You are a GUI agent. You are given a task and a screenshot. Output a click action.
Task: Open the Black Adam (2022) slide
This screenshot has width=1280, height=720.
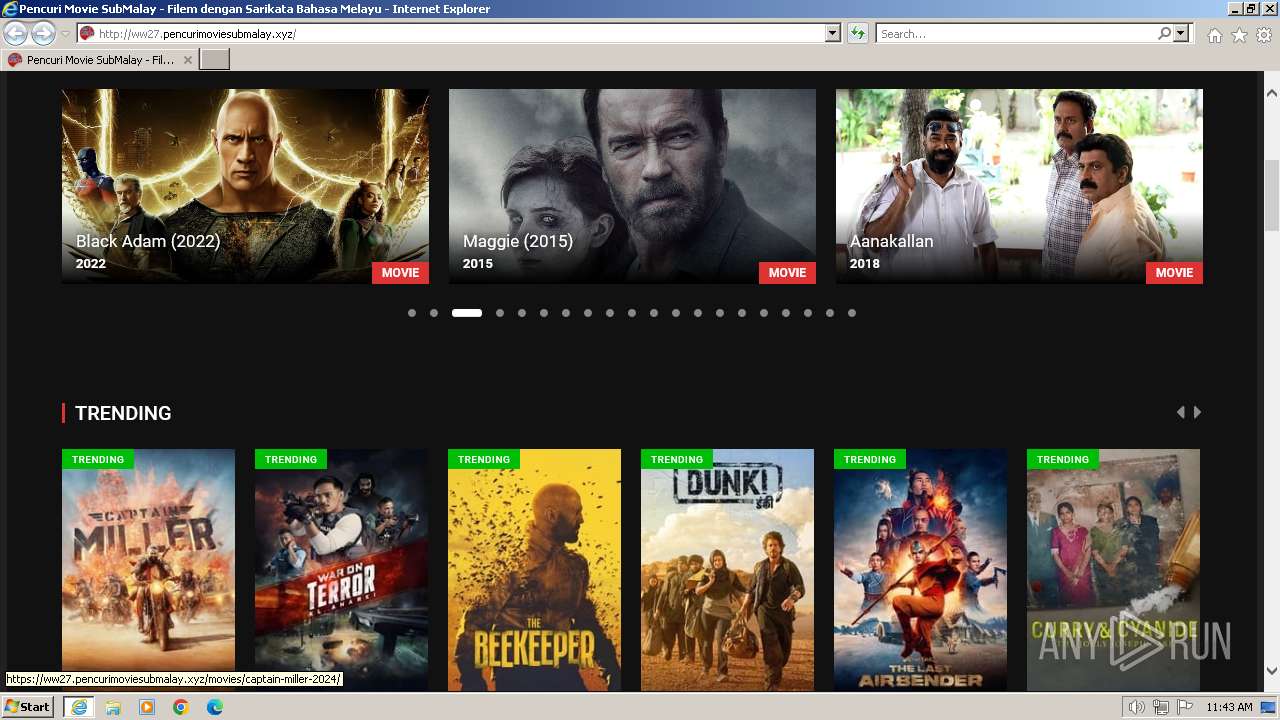245,186
